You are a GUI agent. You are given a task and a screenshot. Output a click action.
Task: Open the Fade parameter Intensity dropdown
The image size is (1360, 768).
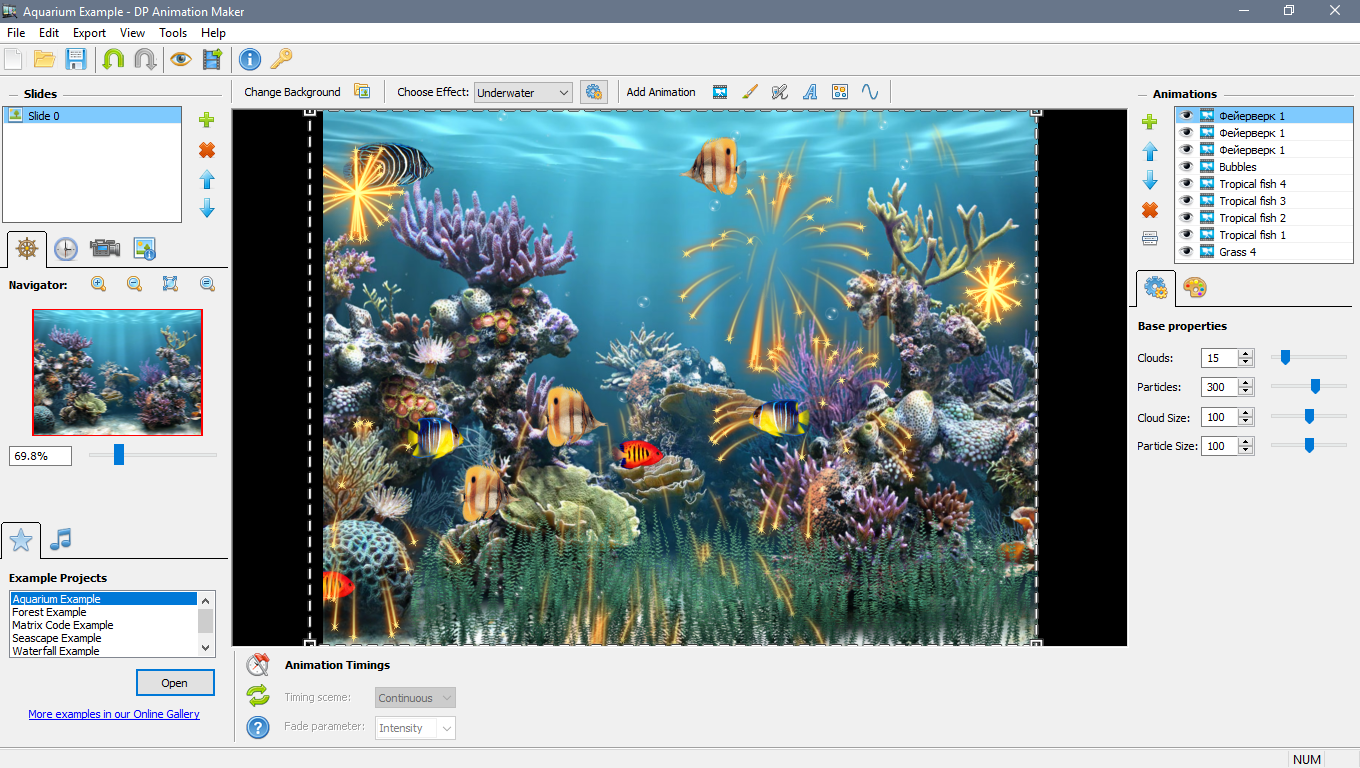(x=415, y=728)
